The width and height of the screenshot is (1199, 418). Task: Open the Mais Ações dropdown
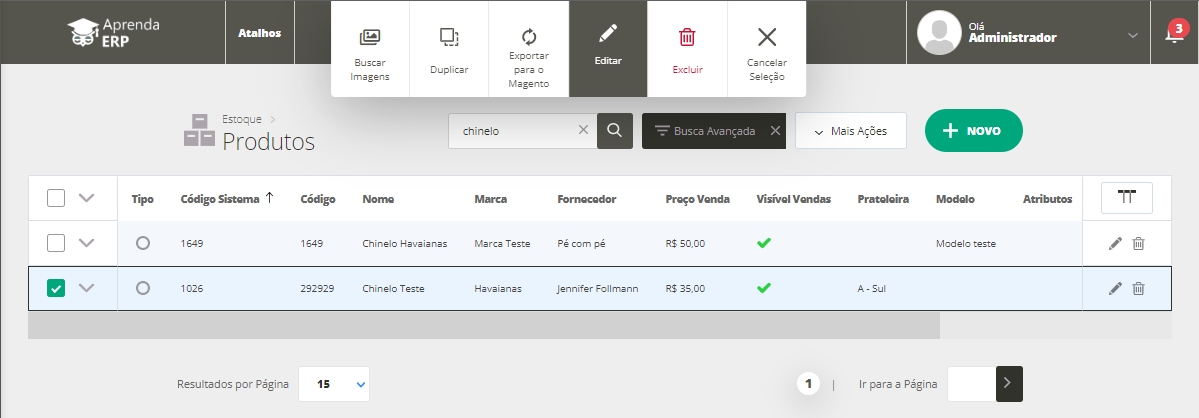[x=850, y=131]
